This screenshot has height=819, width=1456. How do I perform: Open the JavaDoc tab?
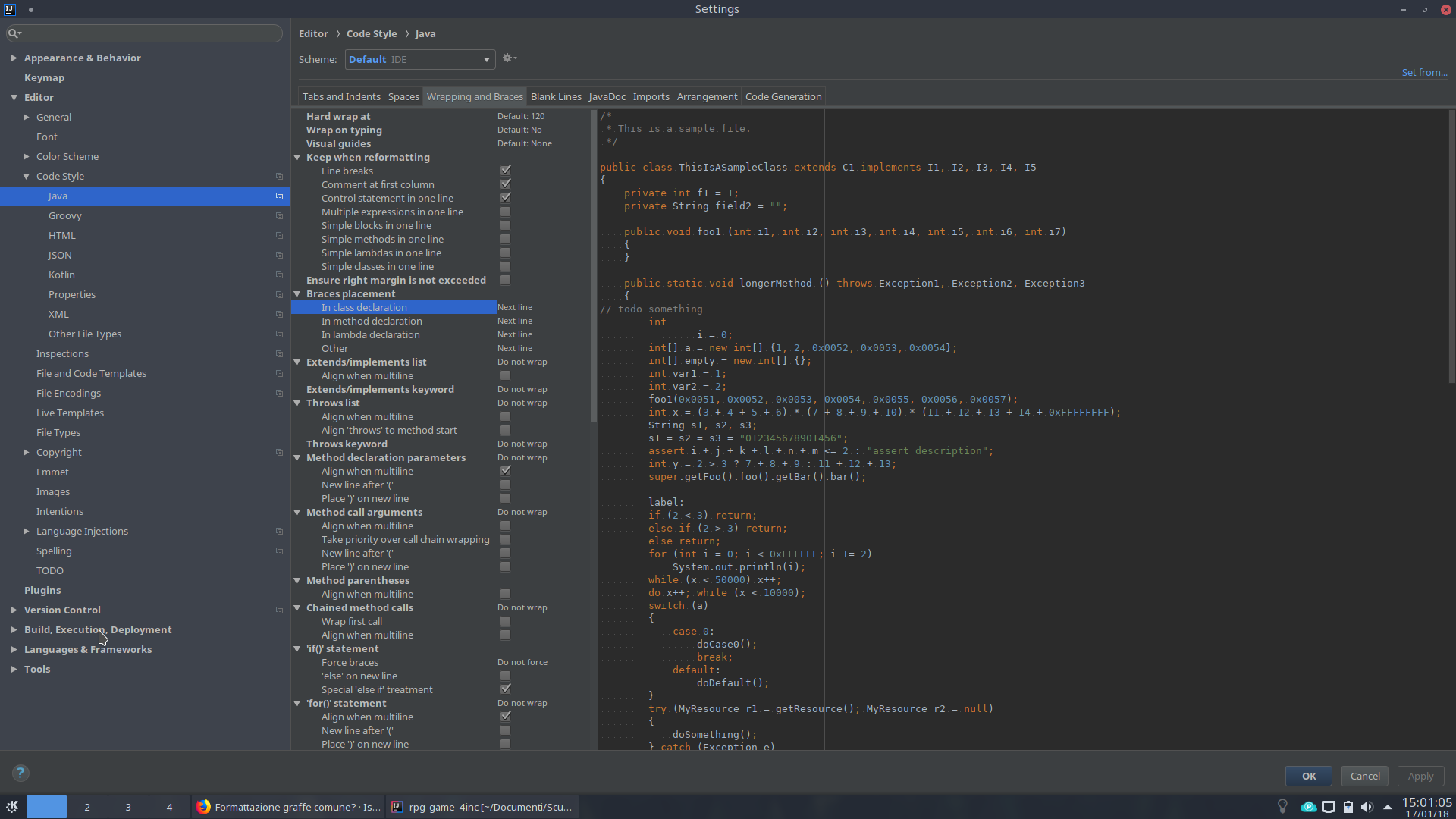607,96
